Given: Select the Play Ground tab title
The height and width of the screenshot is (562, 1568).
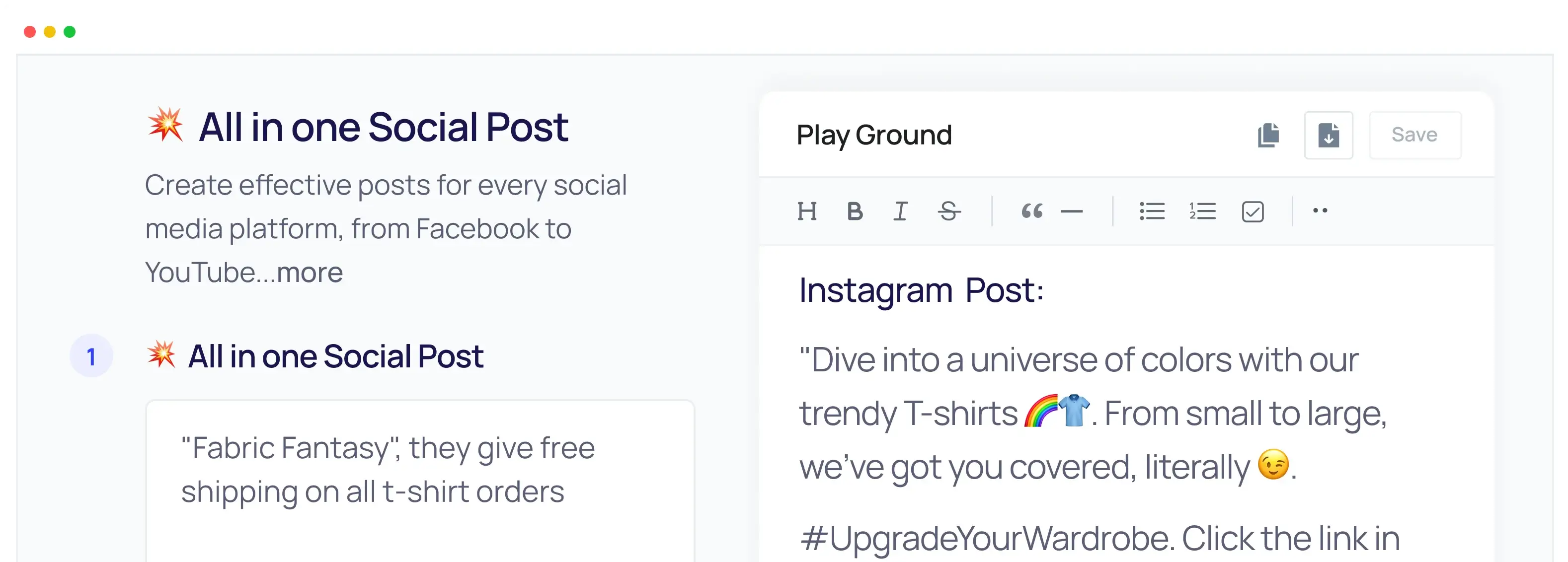Looking at the screenshot, I should click(875, 135).
